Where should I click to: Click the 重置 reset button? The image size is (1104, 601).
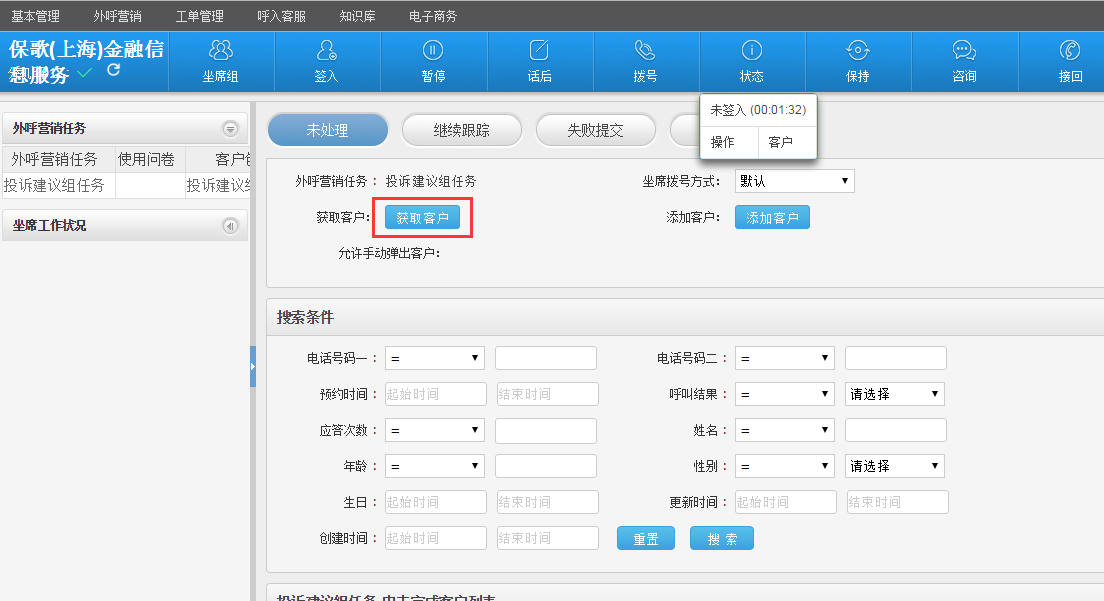[645, 539]
